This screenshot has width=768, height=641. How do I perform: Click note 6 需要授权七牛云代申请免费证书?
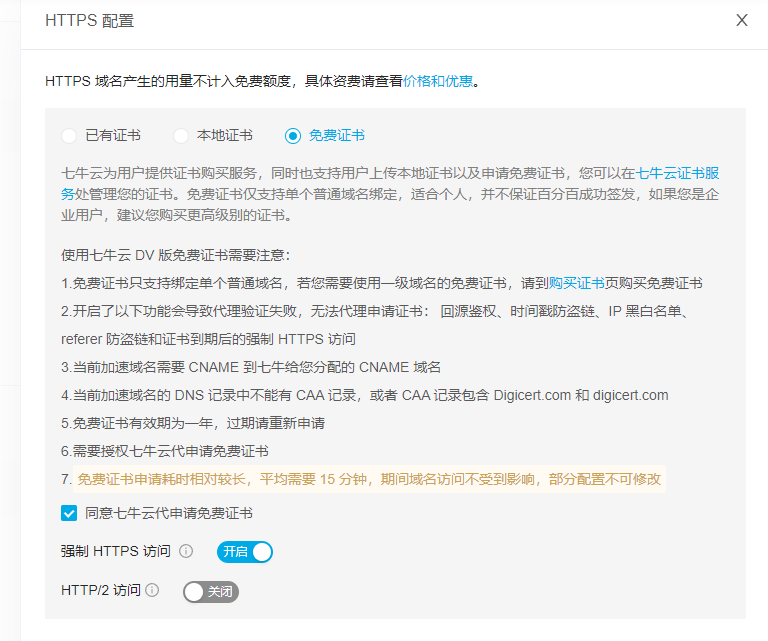(x=165, y=451)
